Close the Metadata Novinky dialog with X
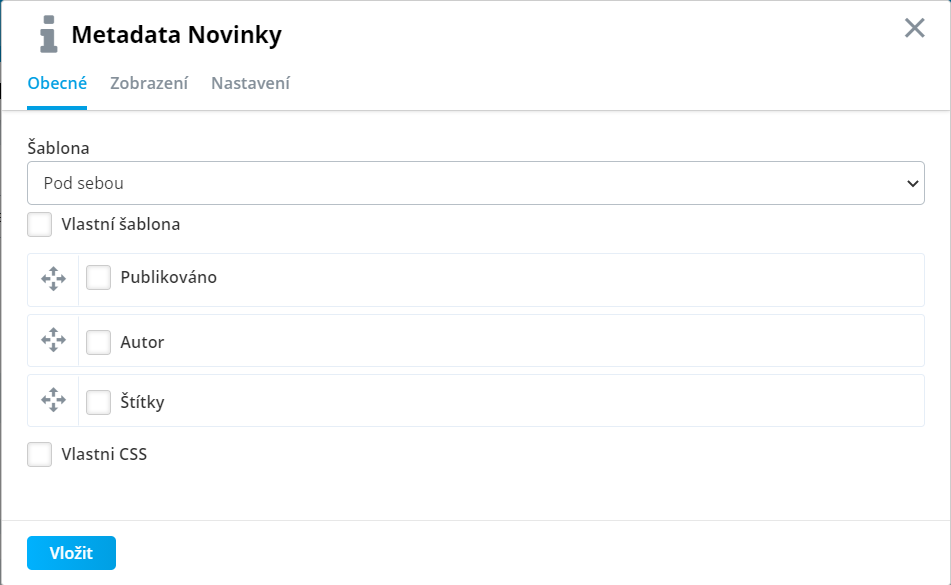Viewport: 951px width, 585px height. tap(915, 28)
